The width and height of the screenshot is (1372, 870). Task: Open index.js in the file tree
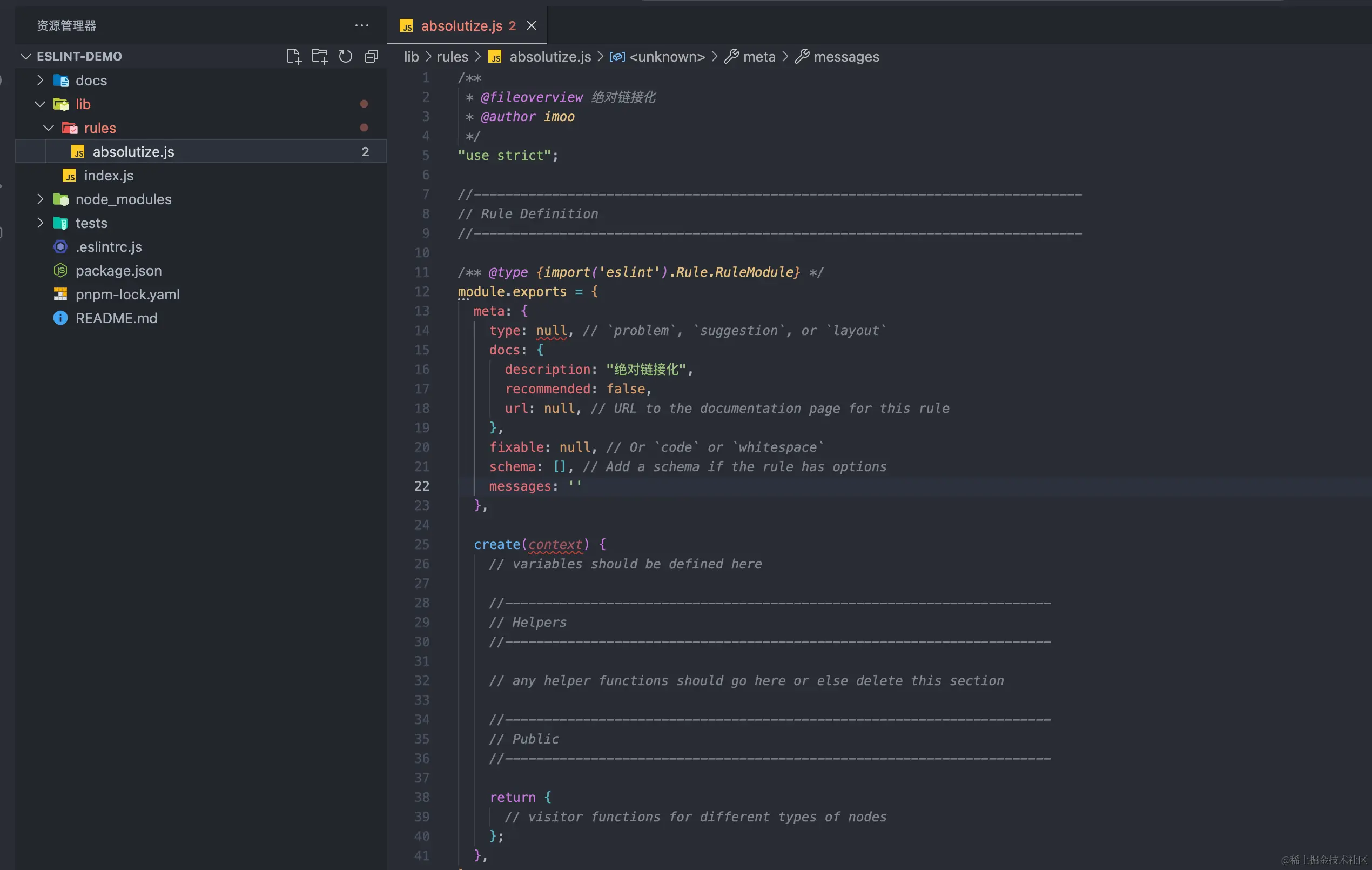(200, 176)
